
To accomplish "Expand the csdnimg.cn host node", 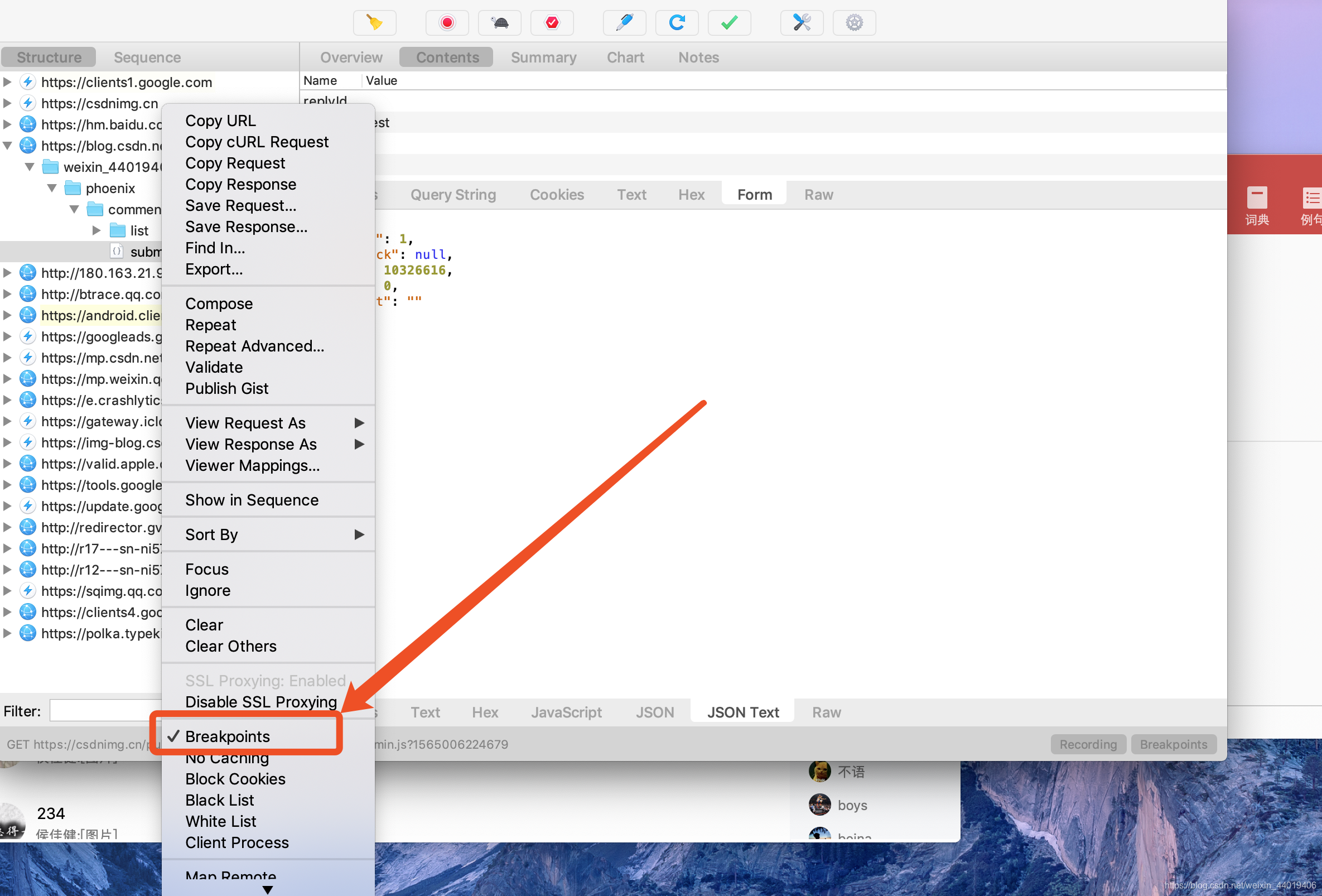I will pyautogui.click(x=7, y=103).
